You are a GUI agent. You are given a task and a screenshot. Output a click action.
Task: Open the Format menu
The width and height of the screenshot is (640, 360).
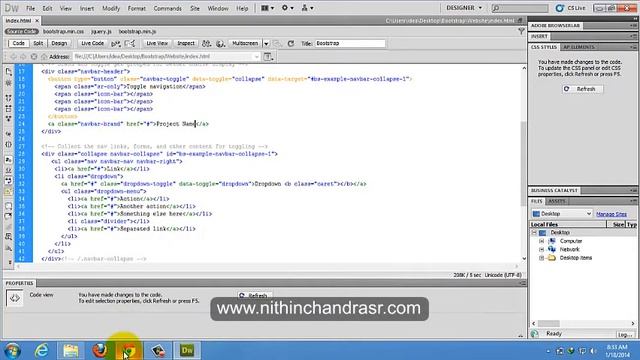(x=136, y=8)
